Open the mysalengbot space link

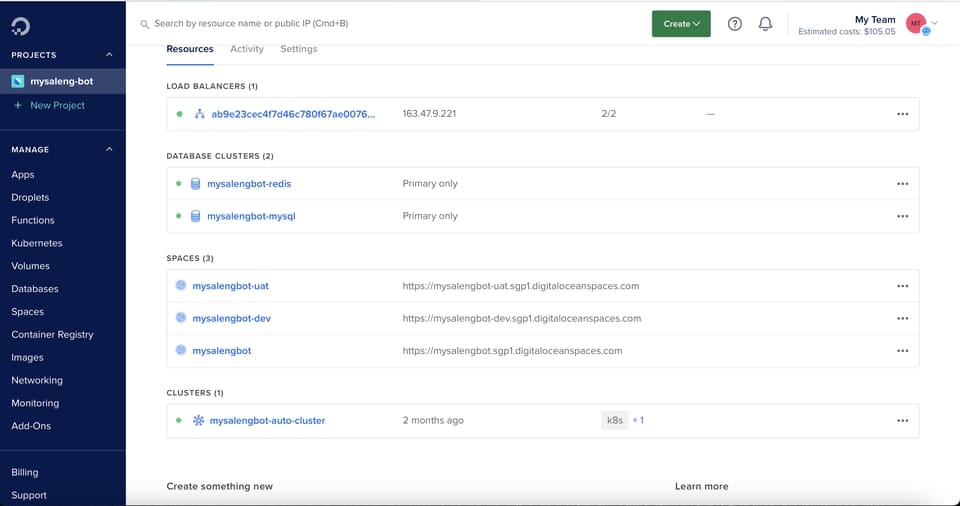[x=222, y=351]
